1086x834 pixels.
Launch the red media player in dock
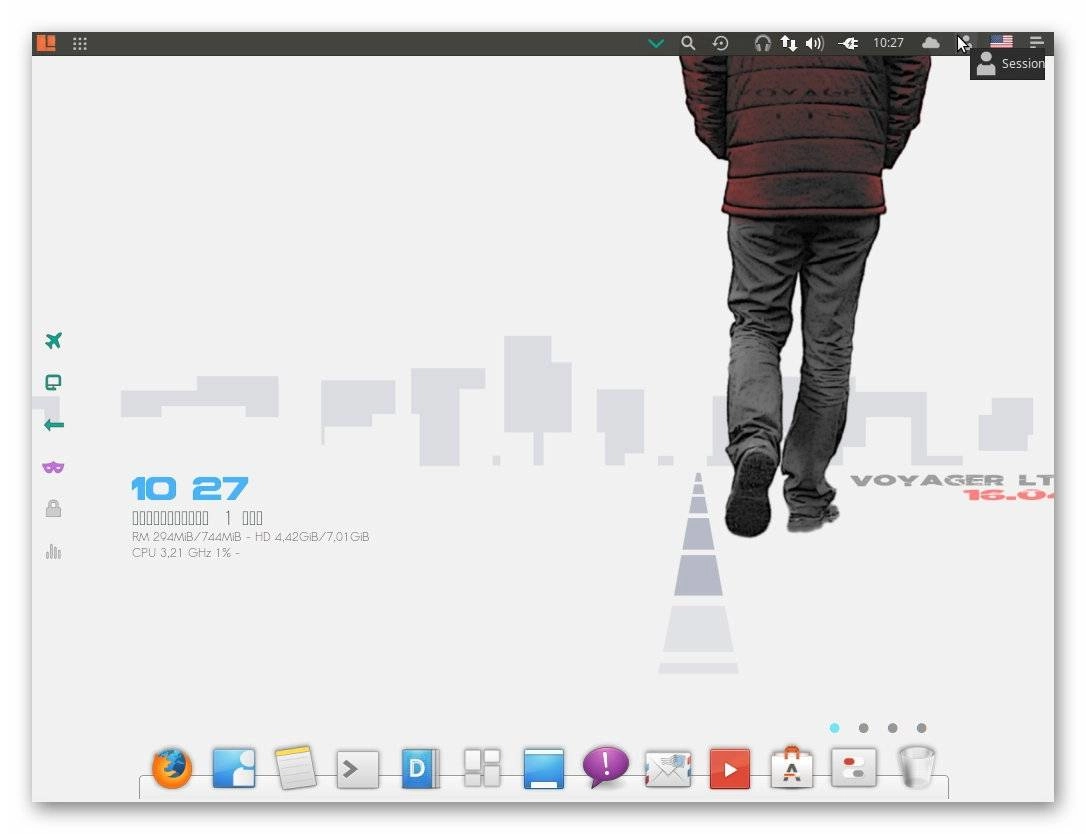click(729, 769)
